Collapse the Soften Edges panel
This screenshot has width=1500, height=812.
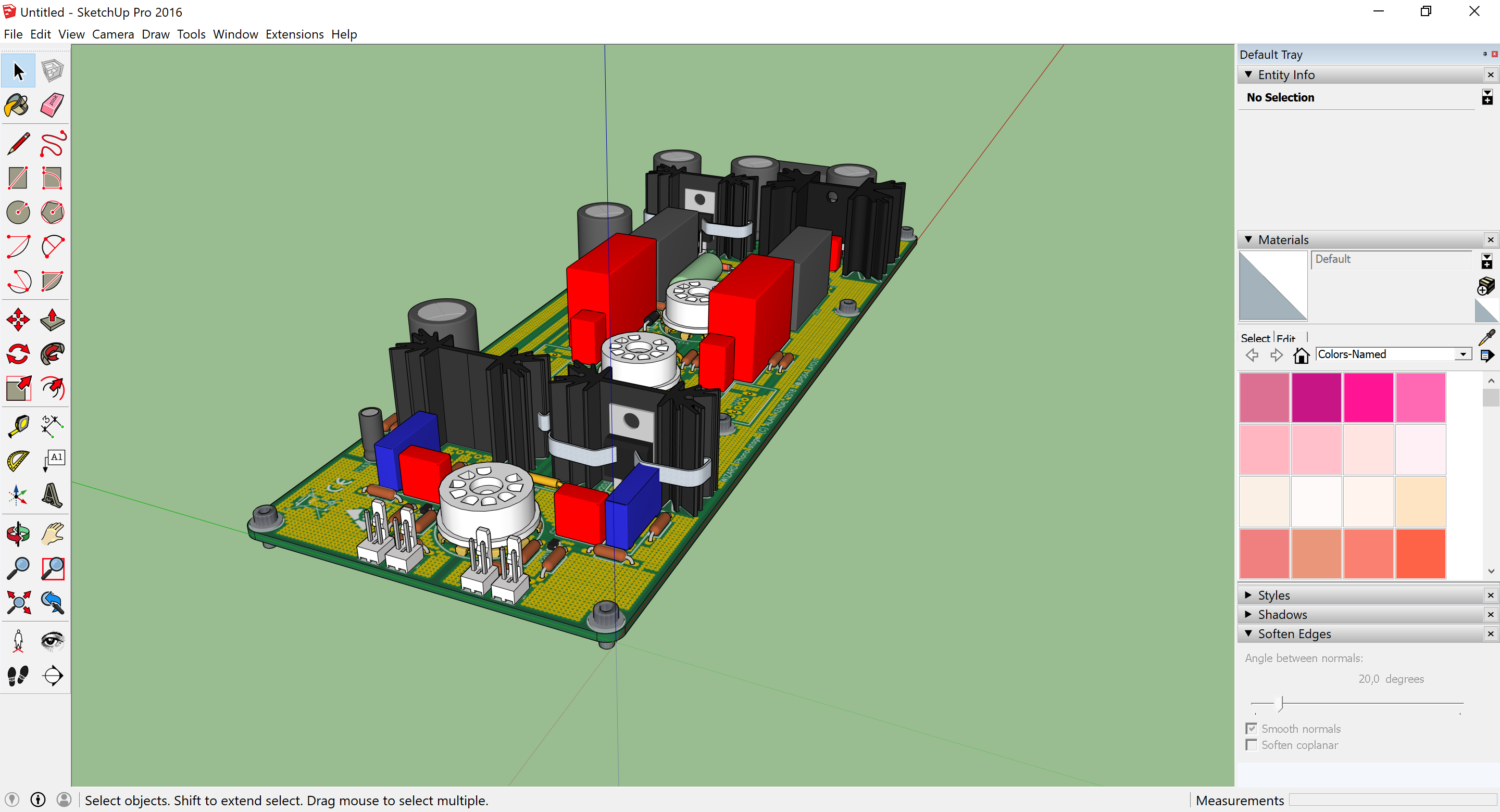(1248, 633)
